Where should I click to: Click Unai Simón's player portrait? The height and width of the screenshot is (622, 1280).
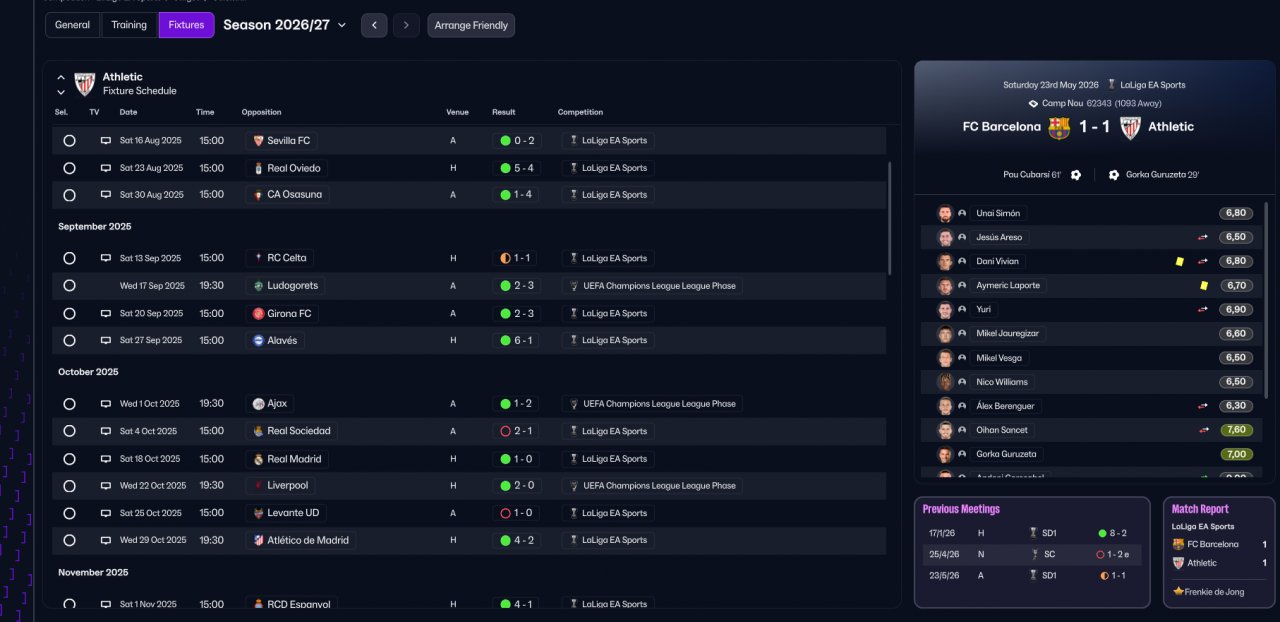point(945,213)
